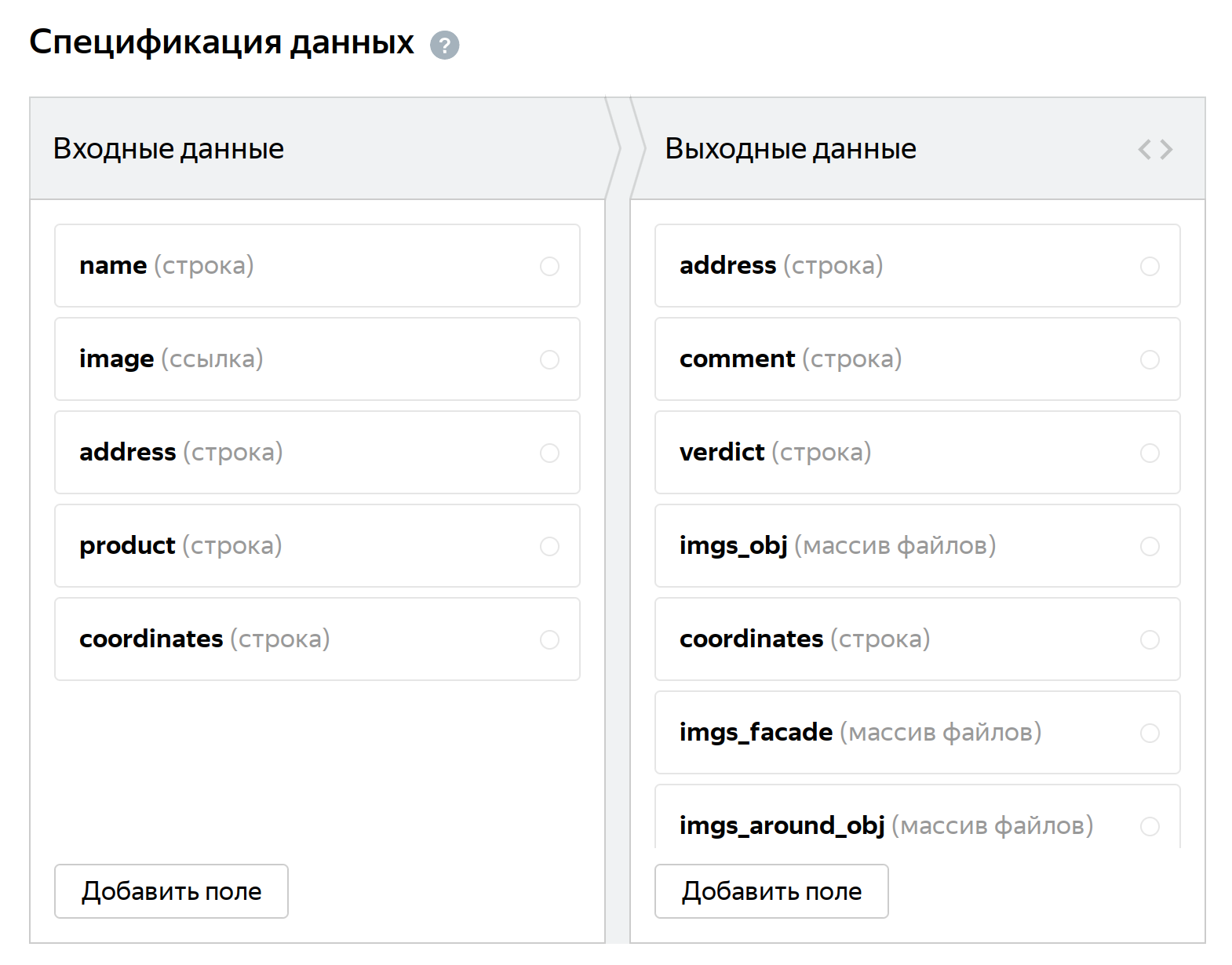The image size is (1232, 965).
Task: Open the imgs_around_obj output field row
Action: tap(886, 825)
